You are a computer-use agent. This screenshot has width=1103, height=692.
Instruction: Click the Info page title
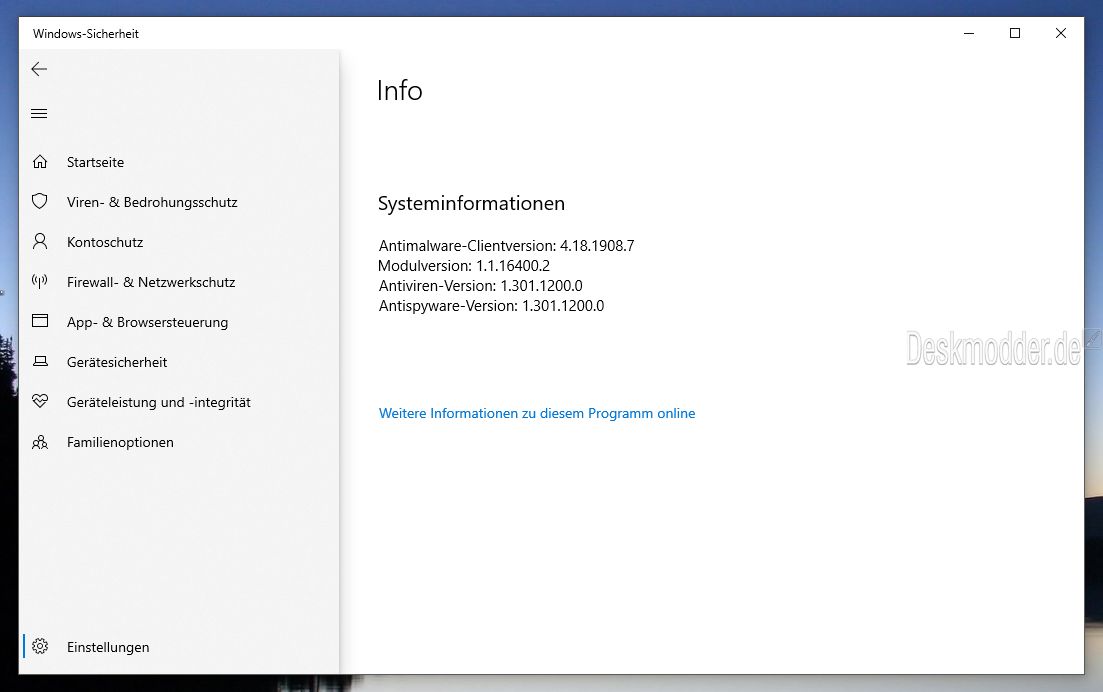pos(400,91)
